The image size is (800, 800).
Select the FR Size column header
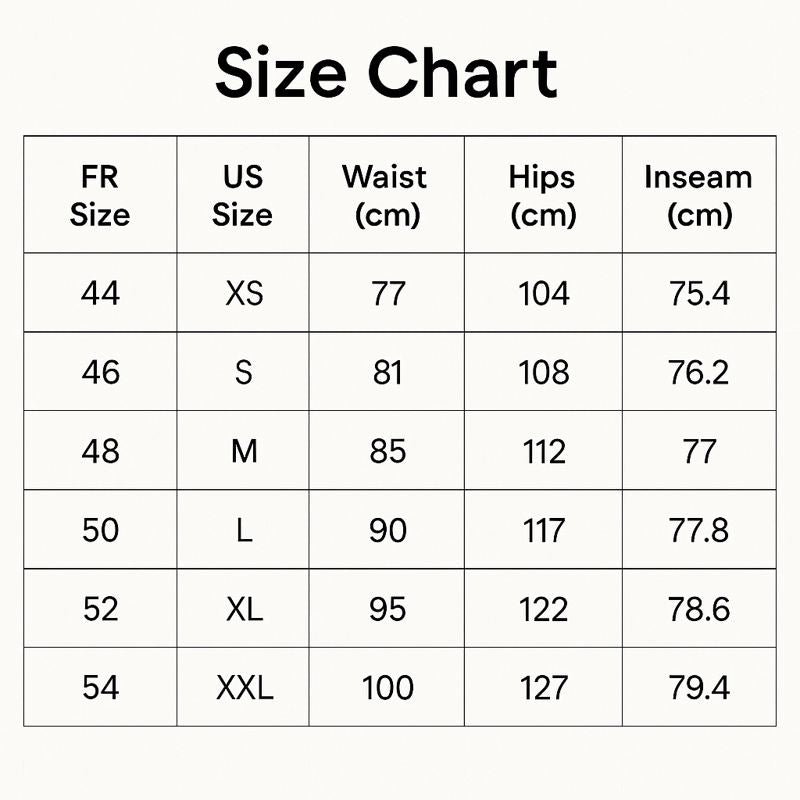[100, 195]
